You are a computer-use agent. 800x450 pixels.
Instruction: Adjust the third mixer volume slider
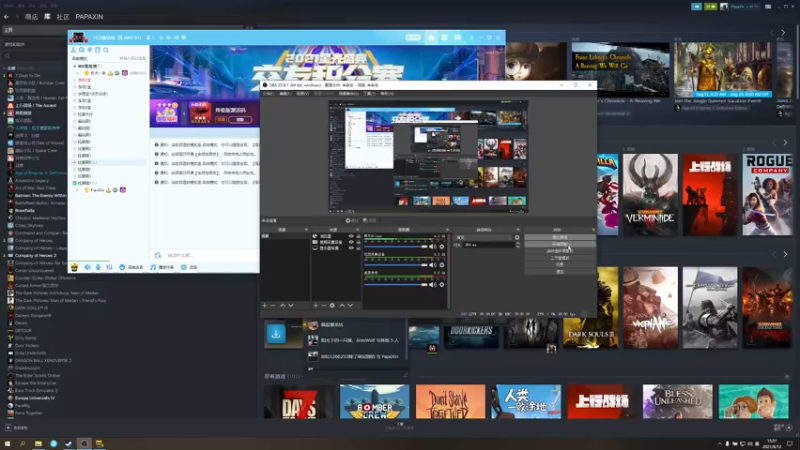[x=396, y=285]
